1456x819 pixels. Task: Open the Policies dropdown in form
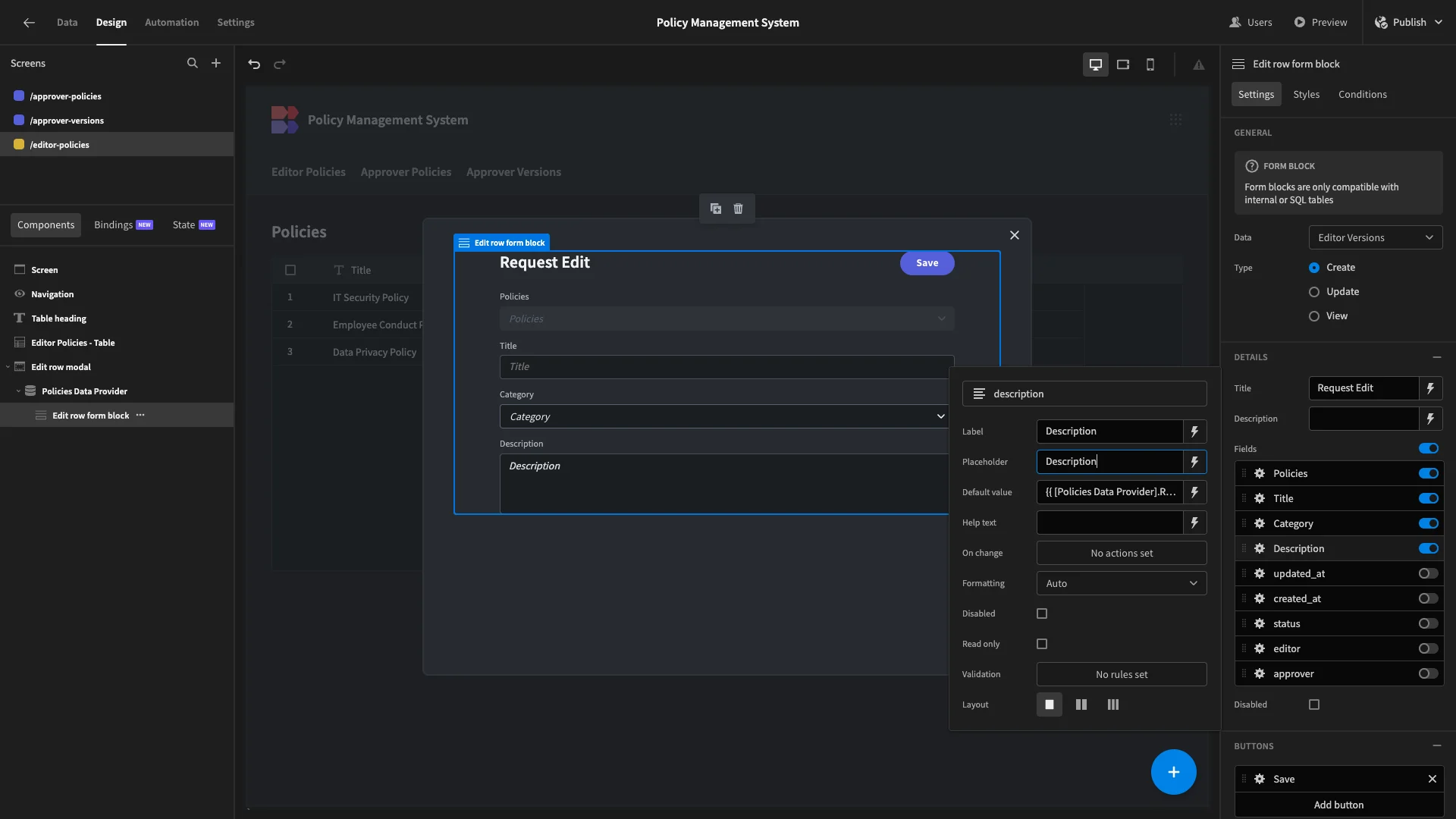click(x=726, y=318)
